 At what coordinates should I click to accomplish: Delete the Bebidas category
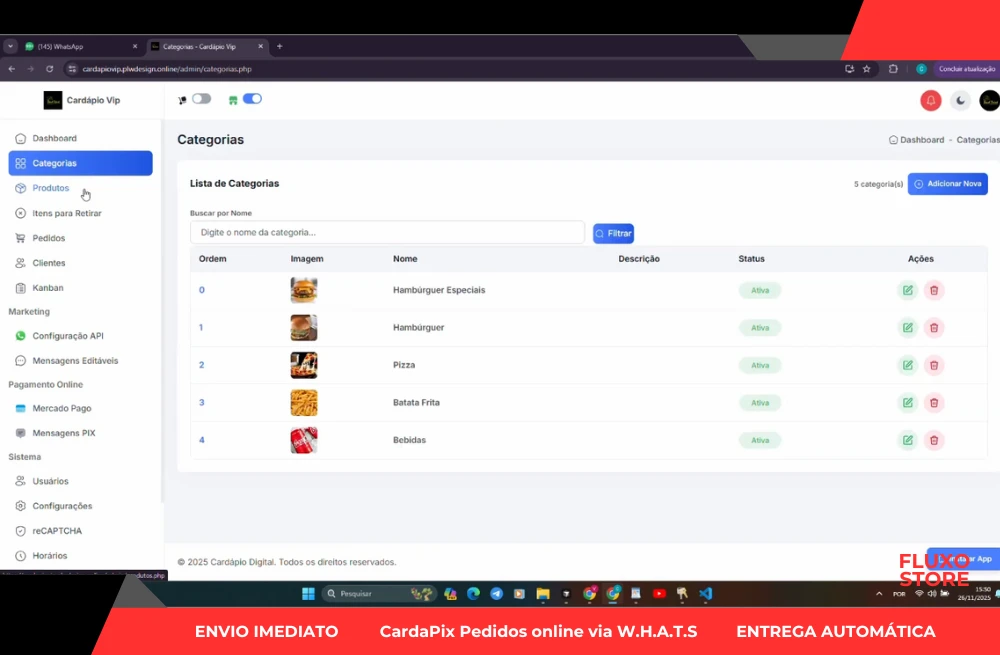pyautogui.click(x=934, y=440)
